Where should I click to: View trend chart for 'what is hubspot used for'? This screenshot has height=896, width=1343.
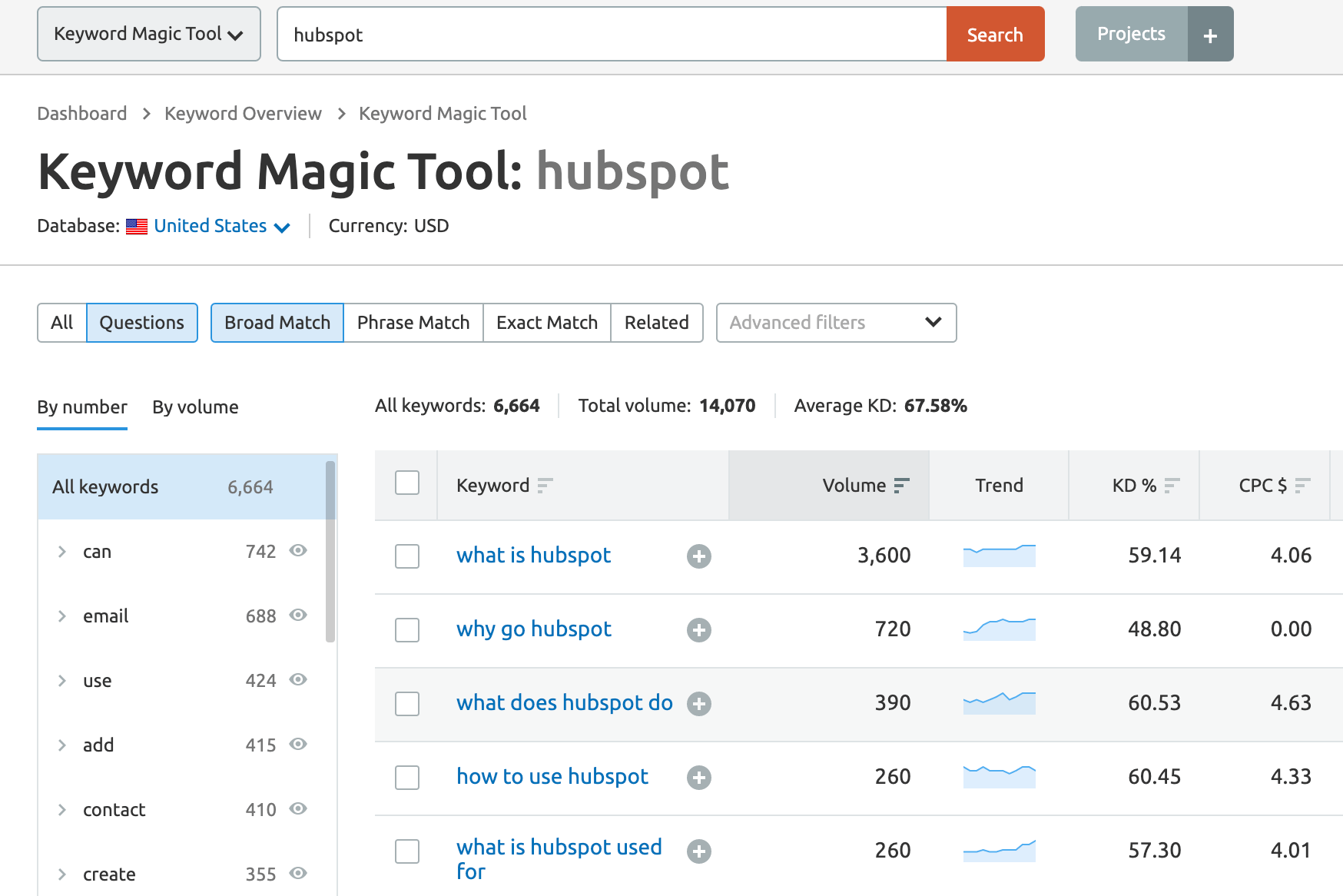coord(999,850)
